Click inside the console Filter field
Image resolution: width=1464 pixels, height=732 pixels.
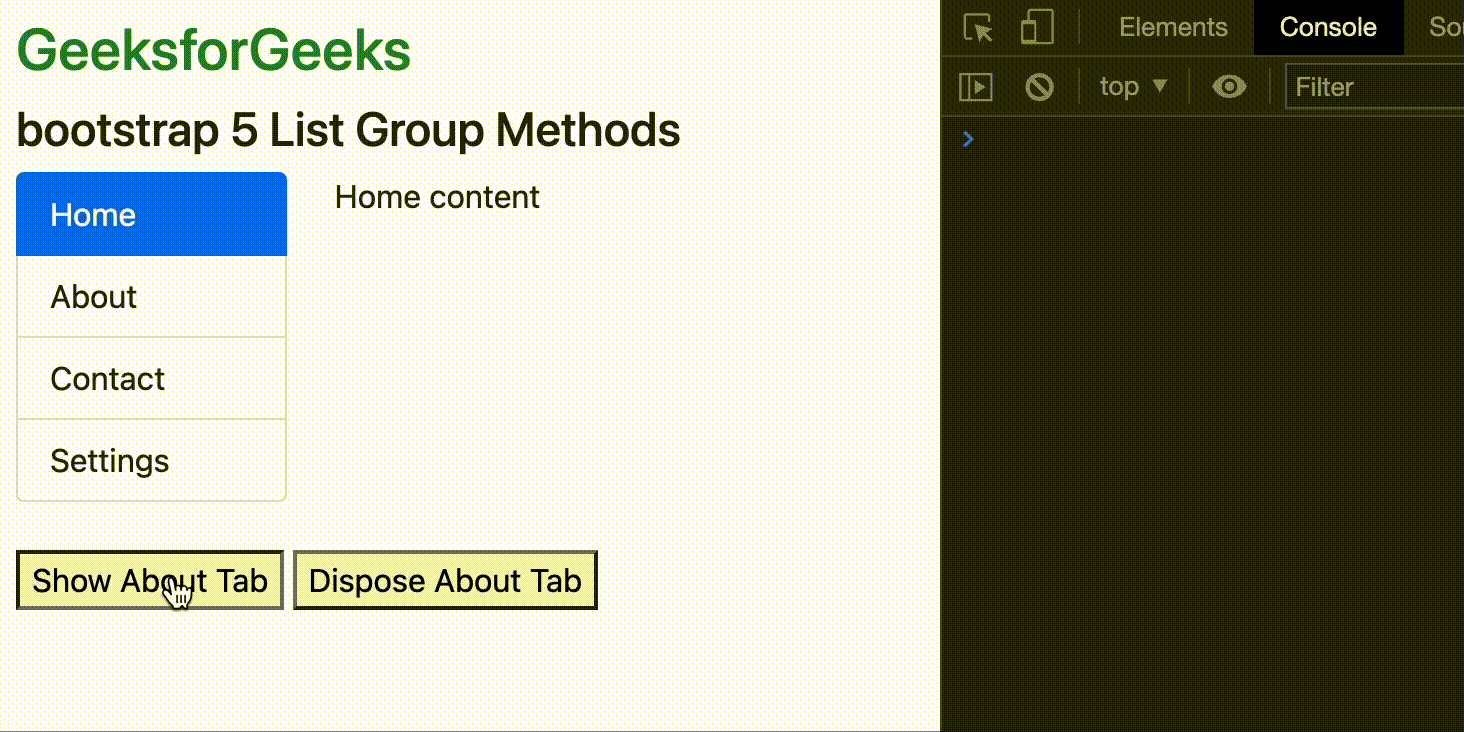point(1370,87)
